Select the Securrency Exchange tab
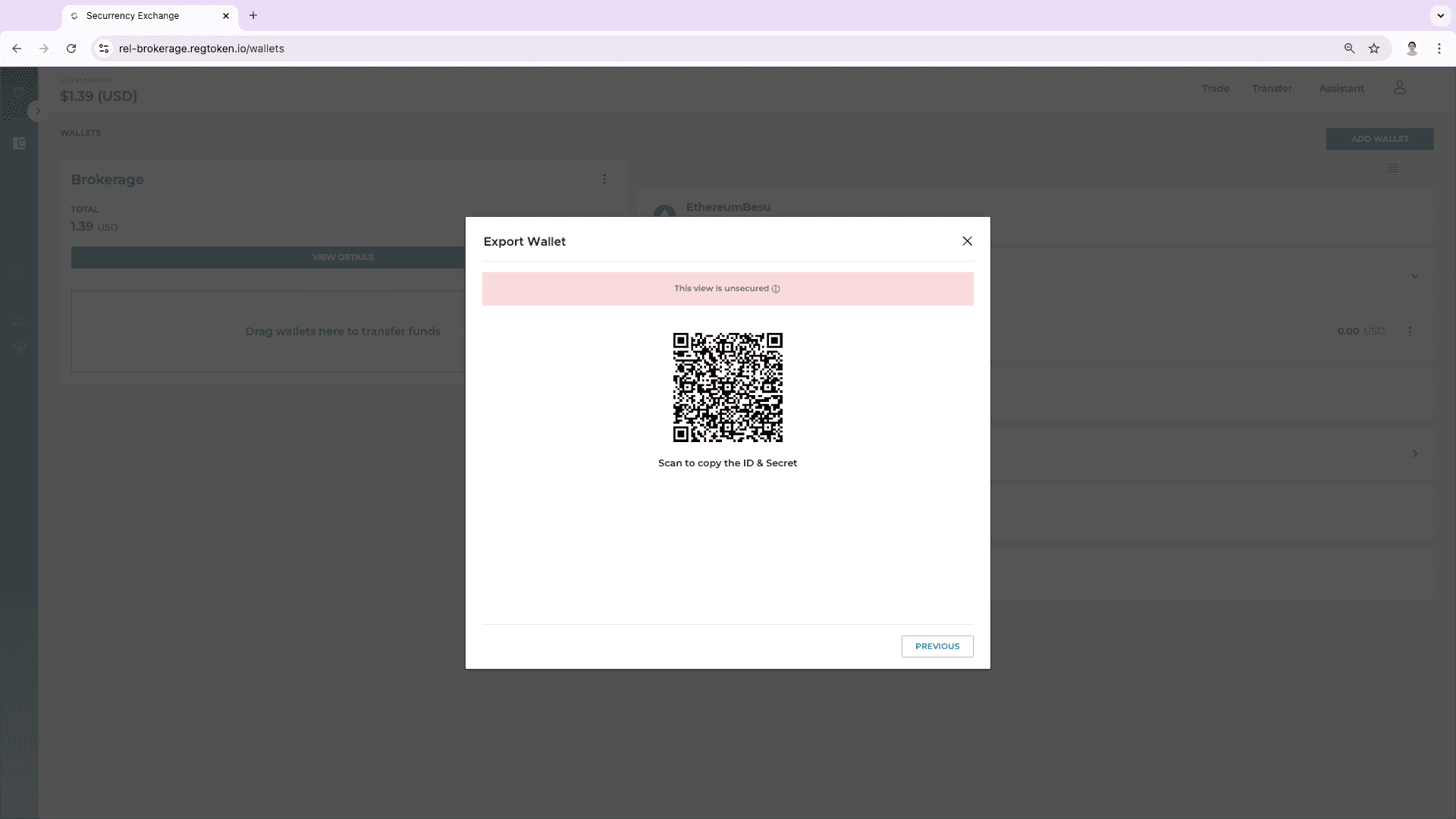1456x819 pixels. pos(150,16)
